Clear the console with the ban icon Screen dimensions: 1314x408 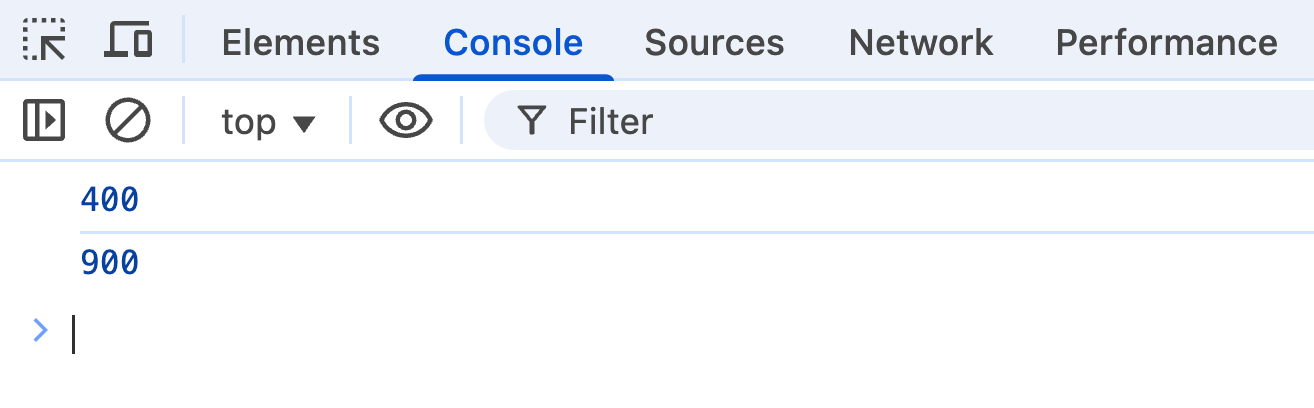tap(128, 121)
